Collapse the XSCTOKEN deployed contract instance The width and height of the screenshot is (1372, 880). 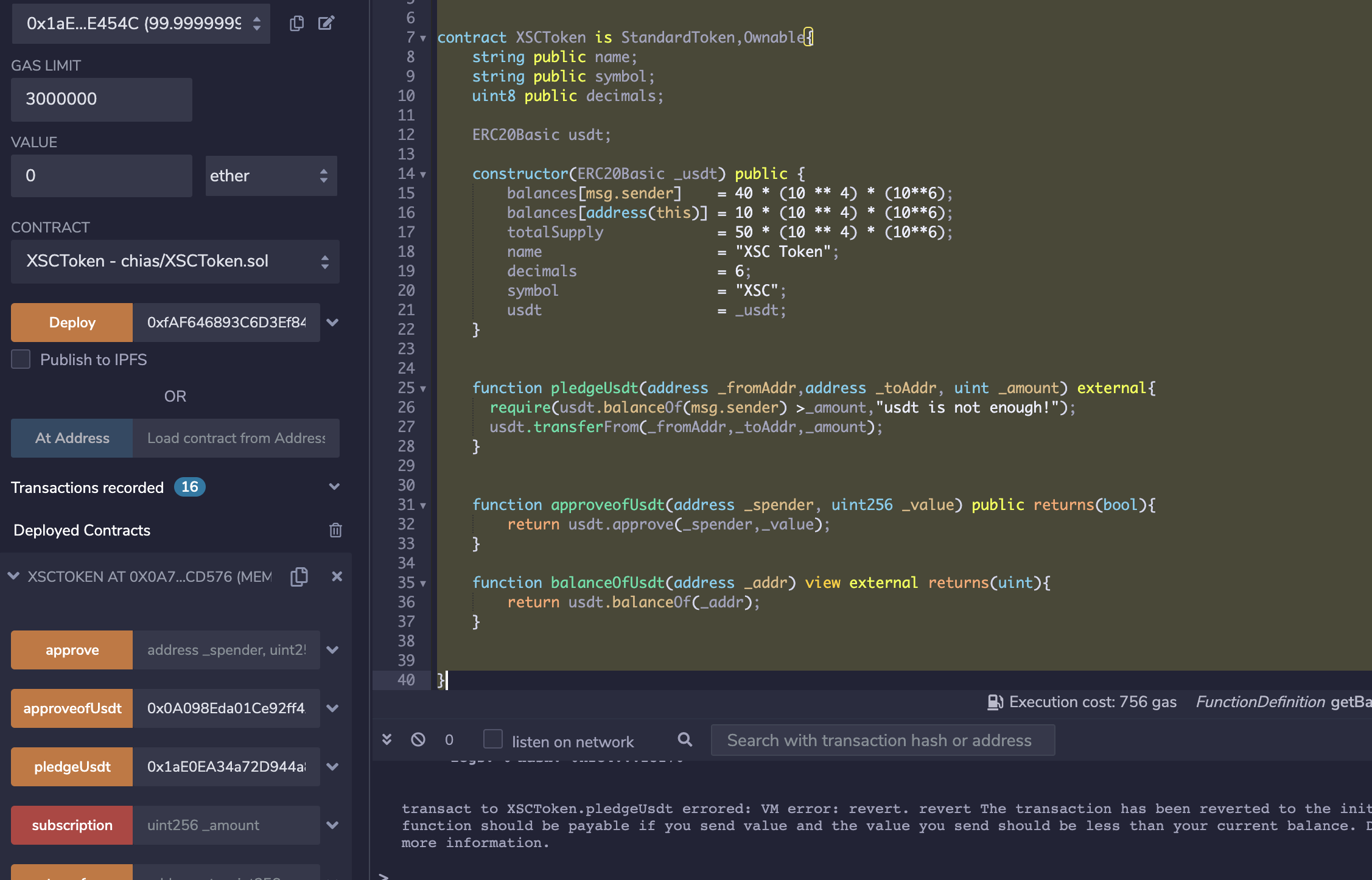pyautogui.click(x=13, y=576)
